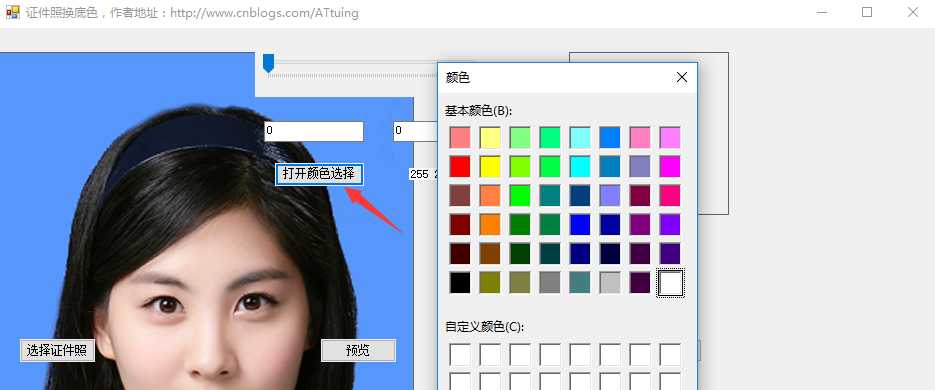Choose the medium gray basic swatch
Screen dimensions: 935x390
click(x=550, y=283)
